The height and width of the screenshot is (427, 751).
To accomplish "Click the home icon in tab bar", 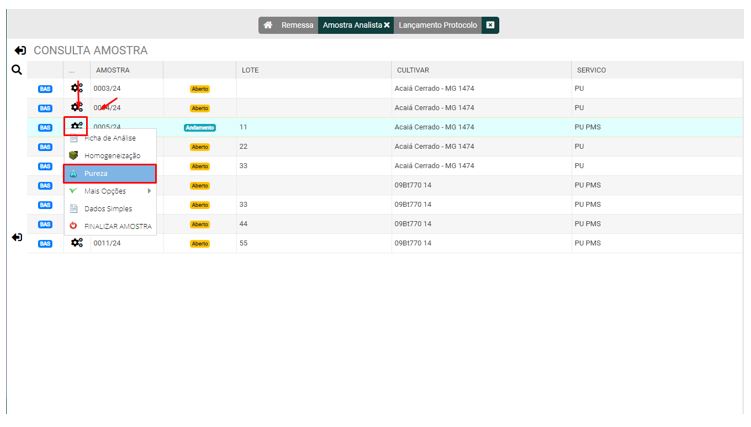I will coord(268,25).
